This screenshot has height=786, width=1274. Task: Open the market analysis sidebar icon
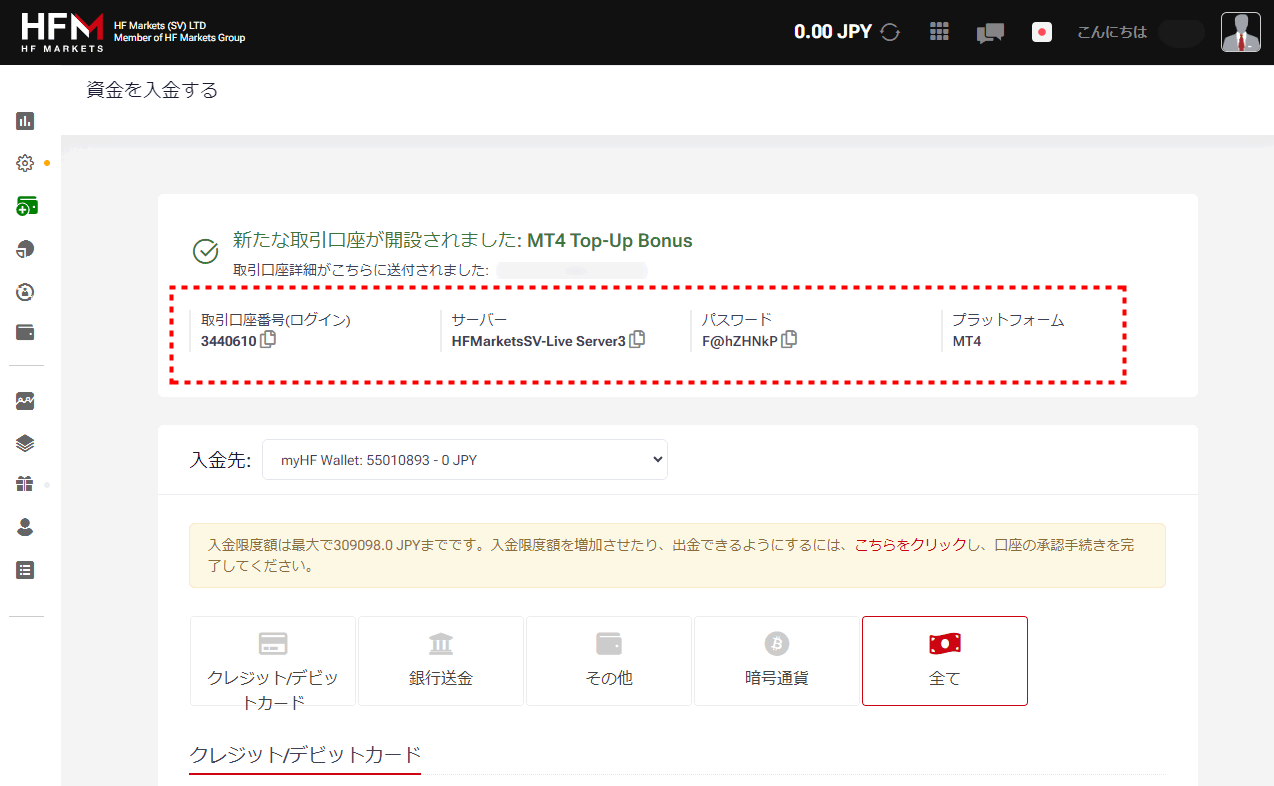[x=25, y=401]
